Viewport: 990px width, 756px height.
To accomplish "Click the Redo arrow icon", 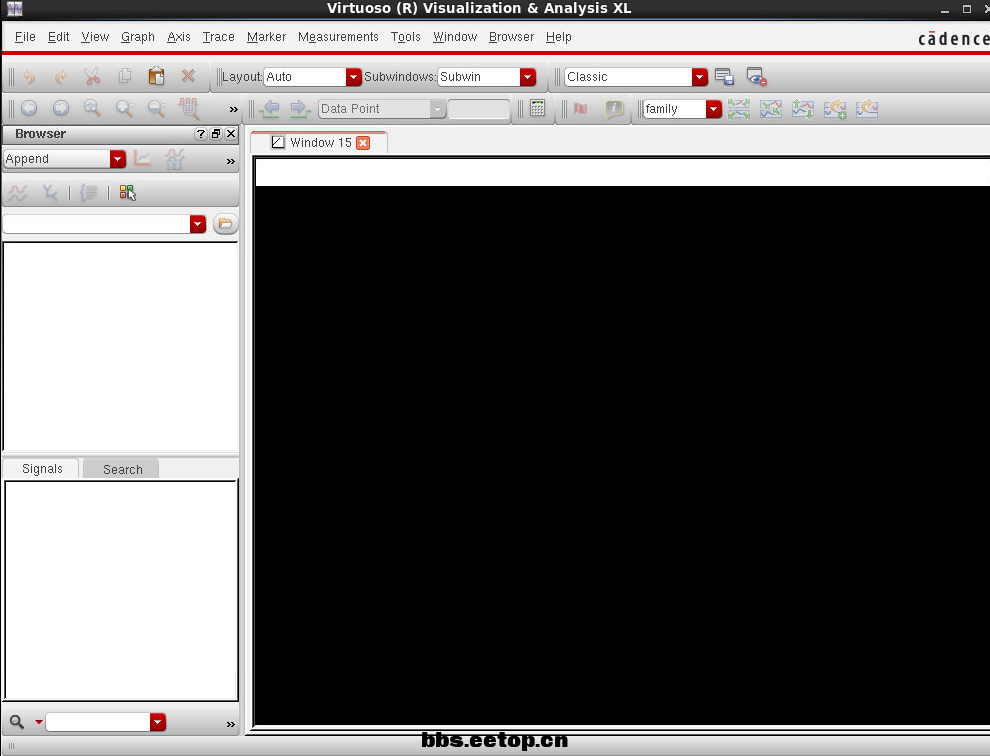I will pos(61,77).
